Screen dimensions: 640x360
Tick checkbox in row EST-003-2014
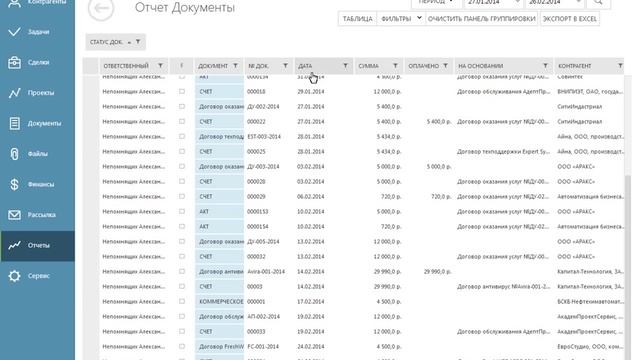pos(182,136)
